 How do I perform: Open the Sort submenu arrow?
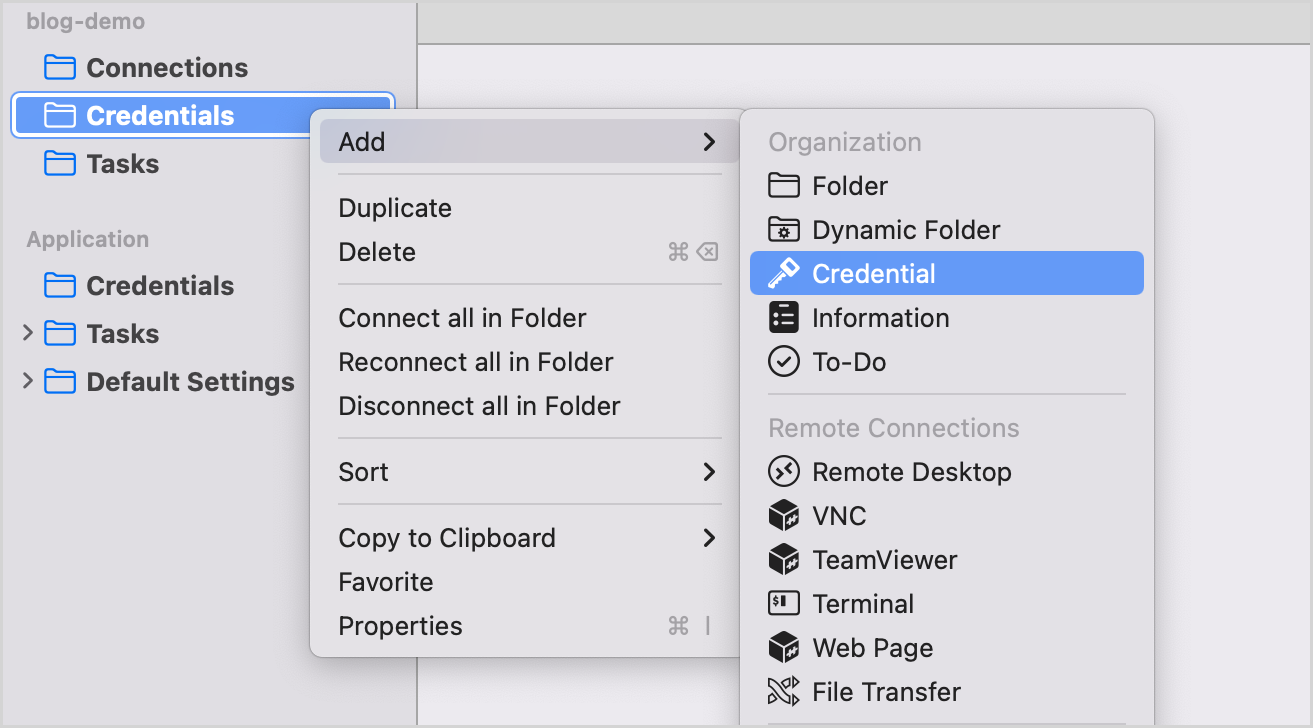(x=709, y=472)
